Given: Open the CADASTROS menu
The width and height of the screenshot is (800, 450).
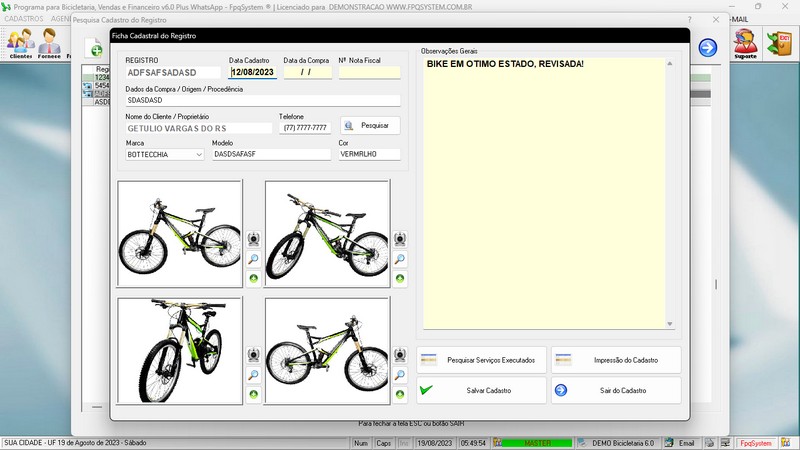Looking at the screenshot, I should [23, 19].
